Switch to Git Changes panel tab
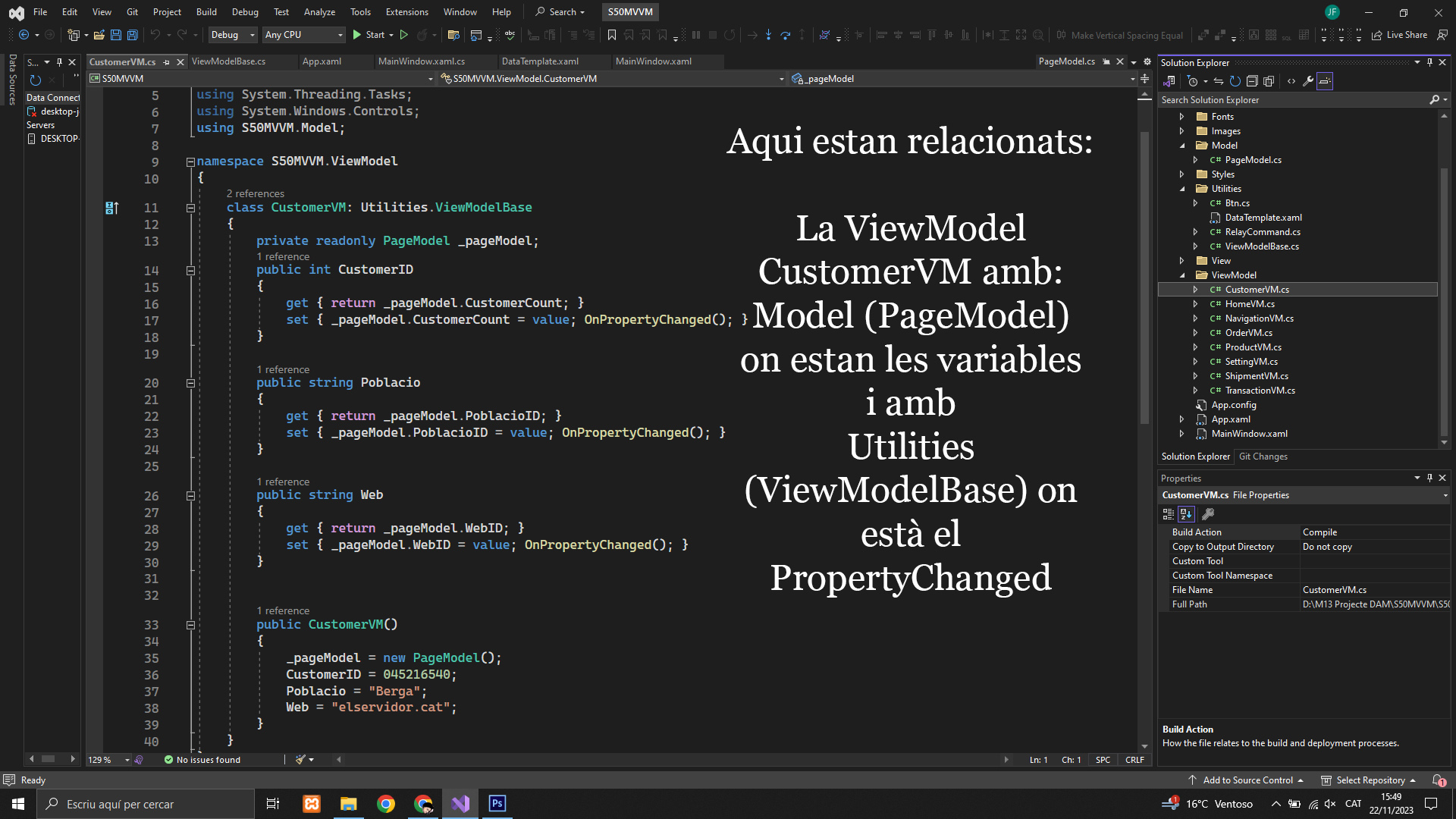1456x819 pixels. pos(1263,457)
